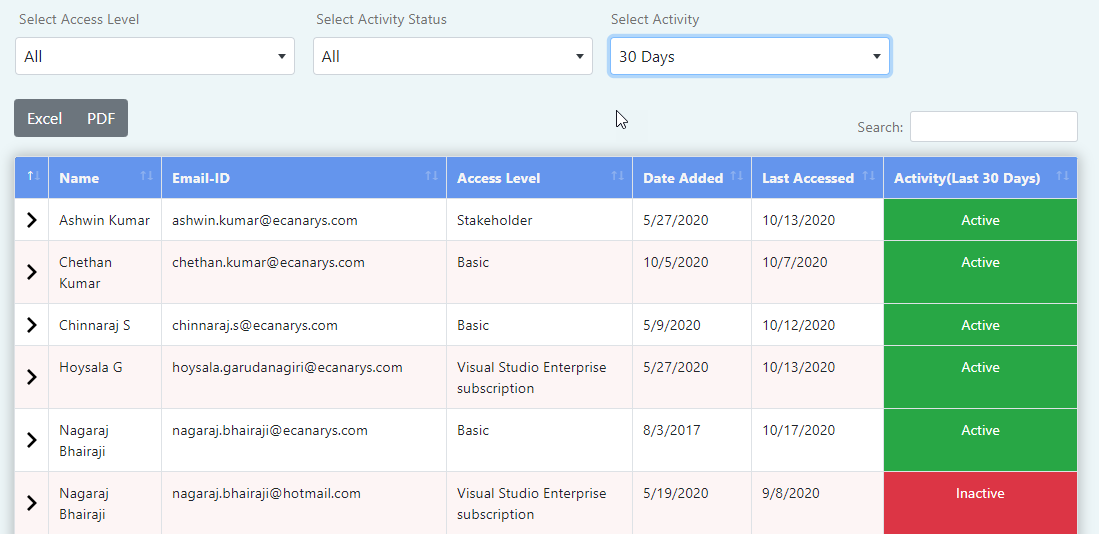Click first column sort arrows icon
The width and height of the screenshot is (1099, 534).
pos(34,176)
